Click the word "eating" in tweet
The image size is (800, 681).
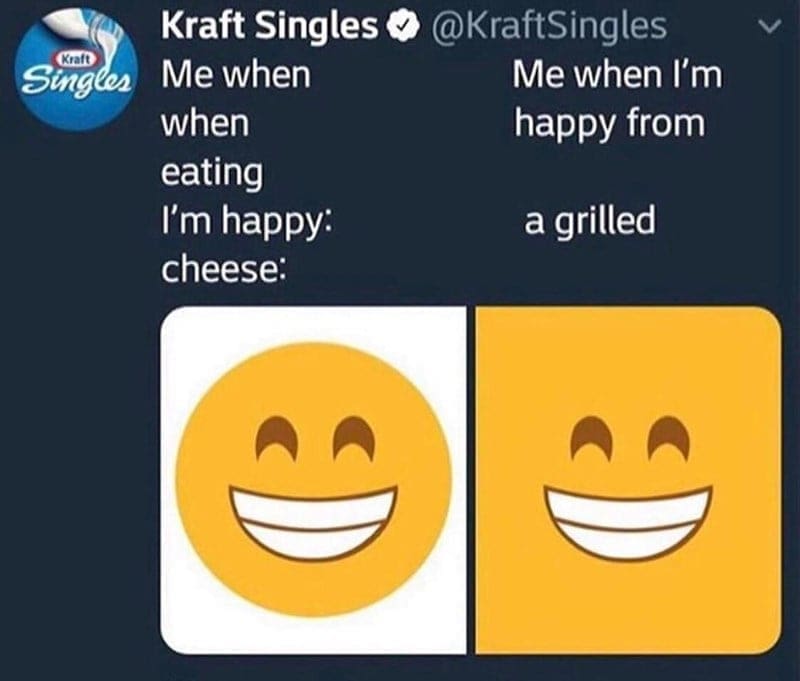(212, 172)
